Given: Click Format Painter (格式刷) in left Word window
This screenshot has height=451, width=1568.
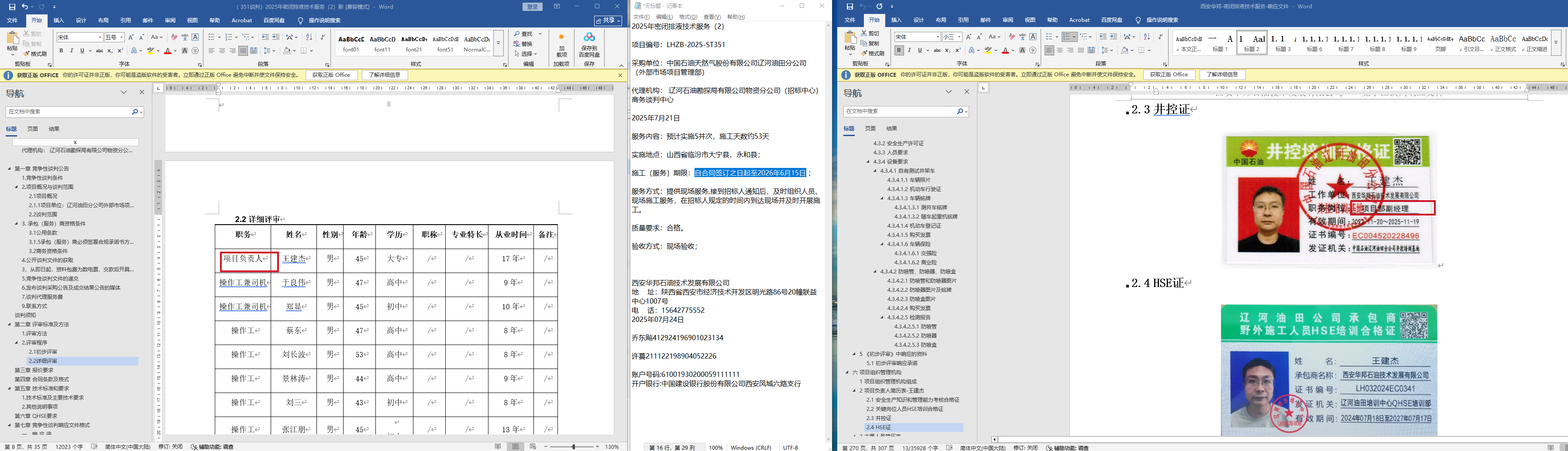Looking at the screenshot, I should (35, 54).
